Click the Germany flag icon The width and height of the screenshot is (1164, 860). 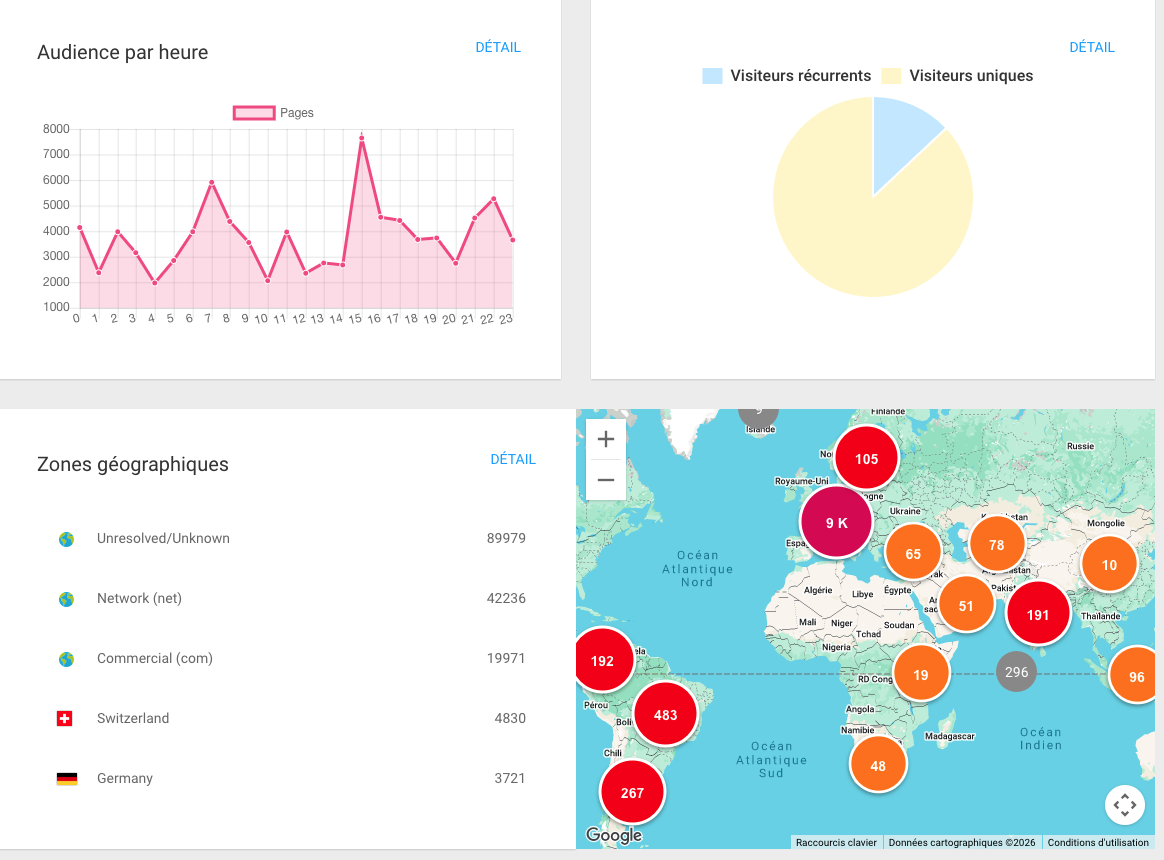pos(67,778)
